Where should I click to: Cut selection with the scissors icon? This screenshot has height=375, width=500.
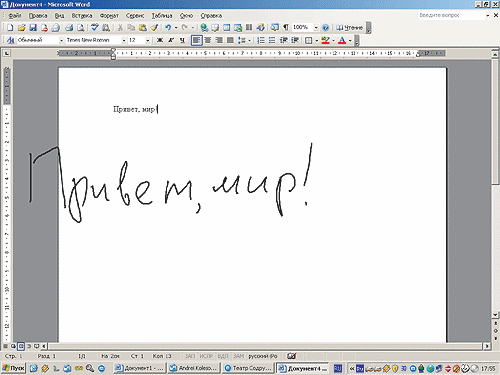point(120,28)
